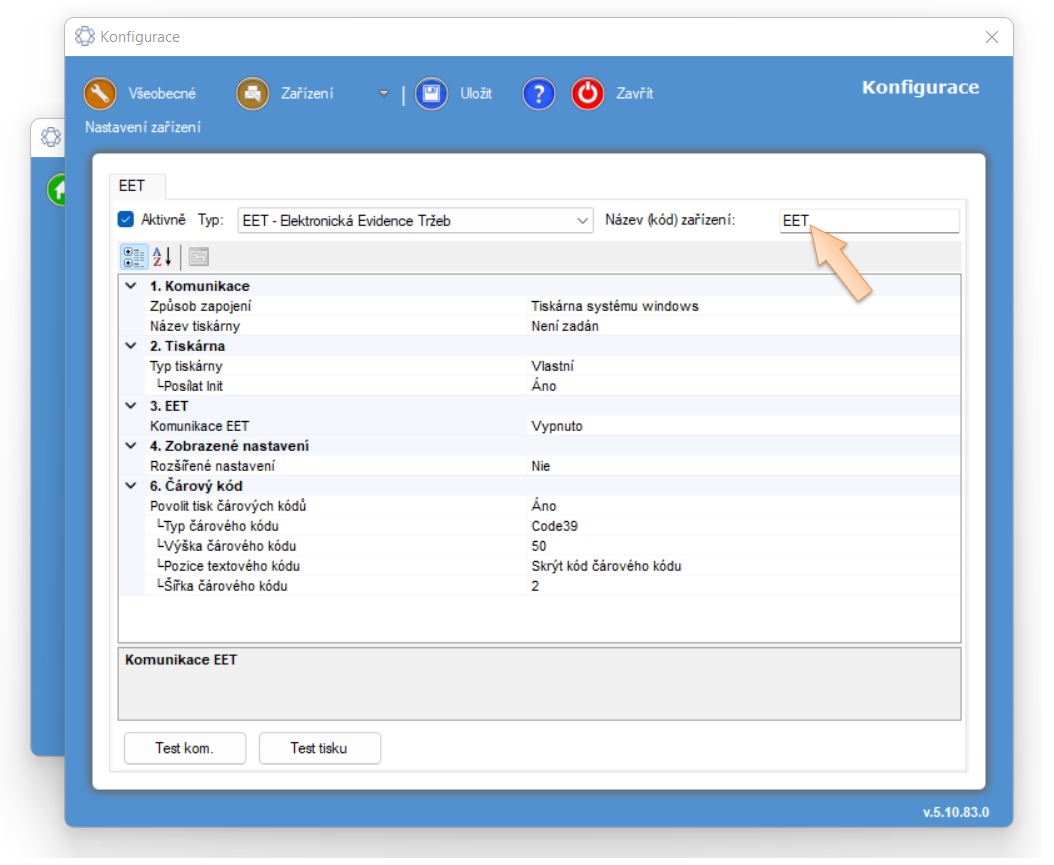
Task: Click the Název (kód) zařízení input field
Action: click(x=868, y=221)
